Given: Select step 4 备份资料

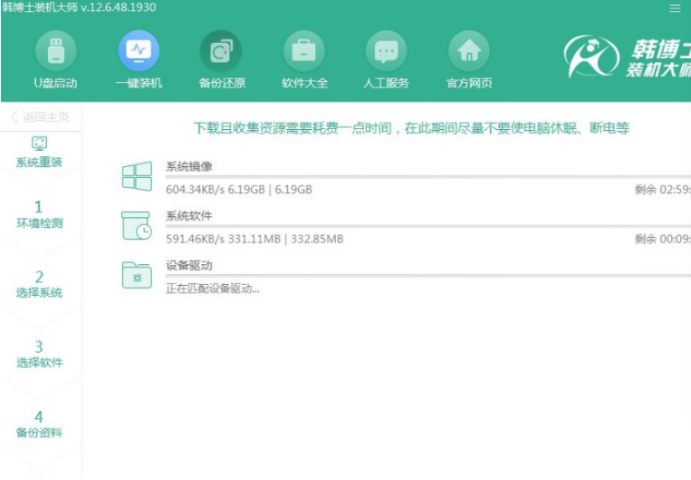Looking at the screenshot, I should [40, 423].
